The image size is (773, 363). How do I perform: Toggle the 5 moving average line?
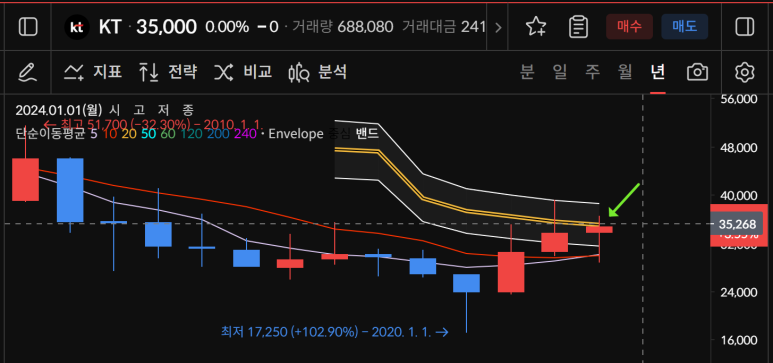point(94,134)
